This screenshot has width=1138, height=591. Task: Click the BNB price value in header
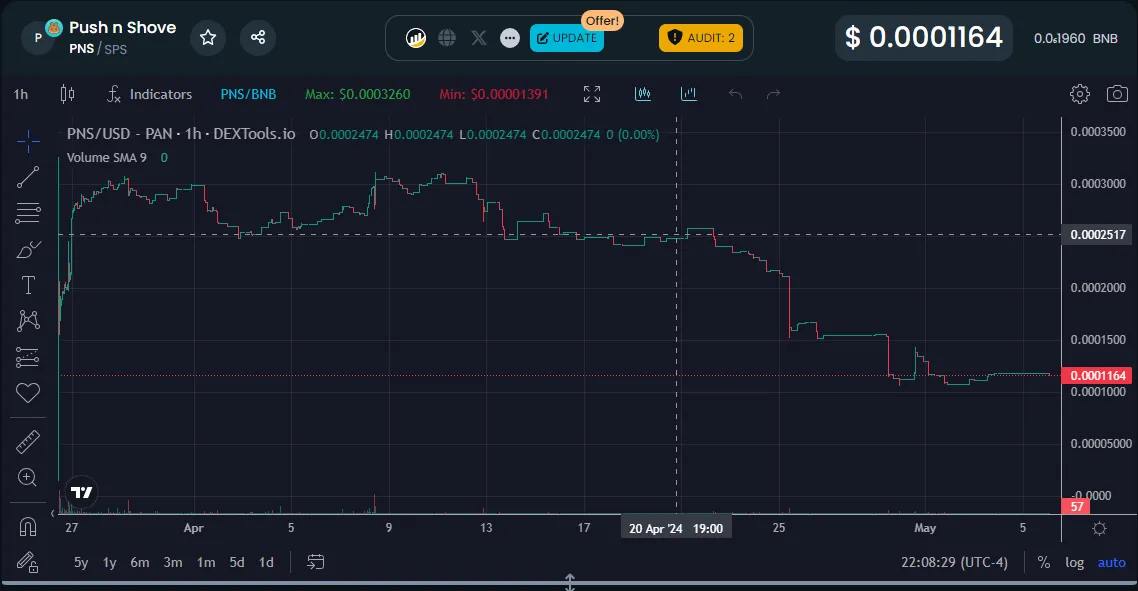point(1076,38)
